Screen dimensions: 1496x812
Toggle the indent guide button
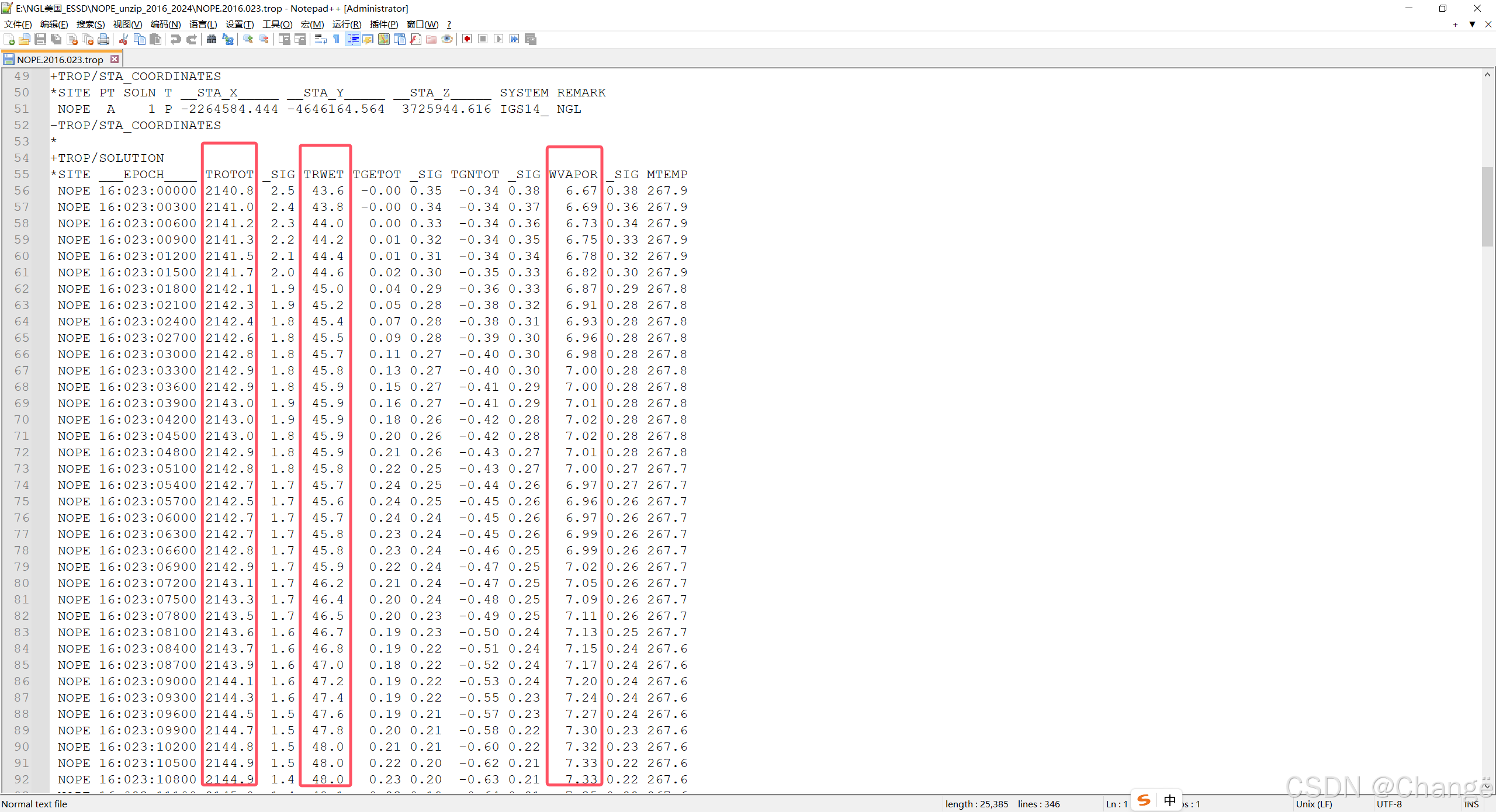pos(353,39)
